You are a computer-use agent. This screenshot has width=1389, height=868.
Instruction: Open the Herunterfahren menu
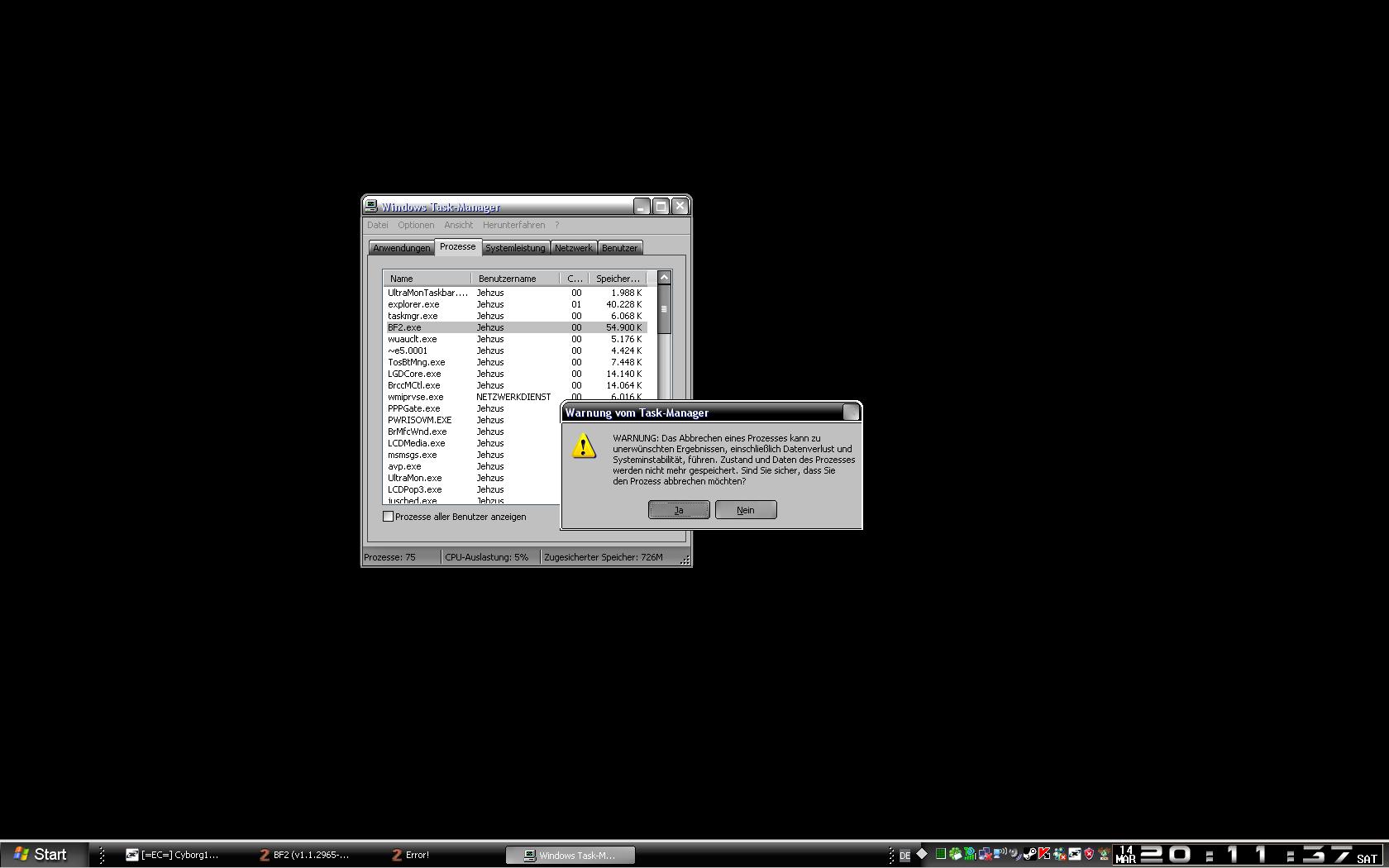pyautogui.click(x=514, y=225)
